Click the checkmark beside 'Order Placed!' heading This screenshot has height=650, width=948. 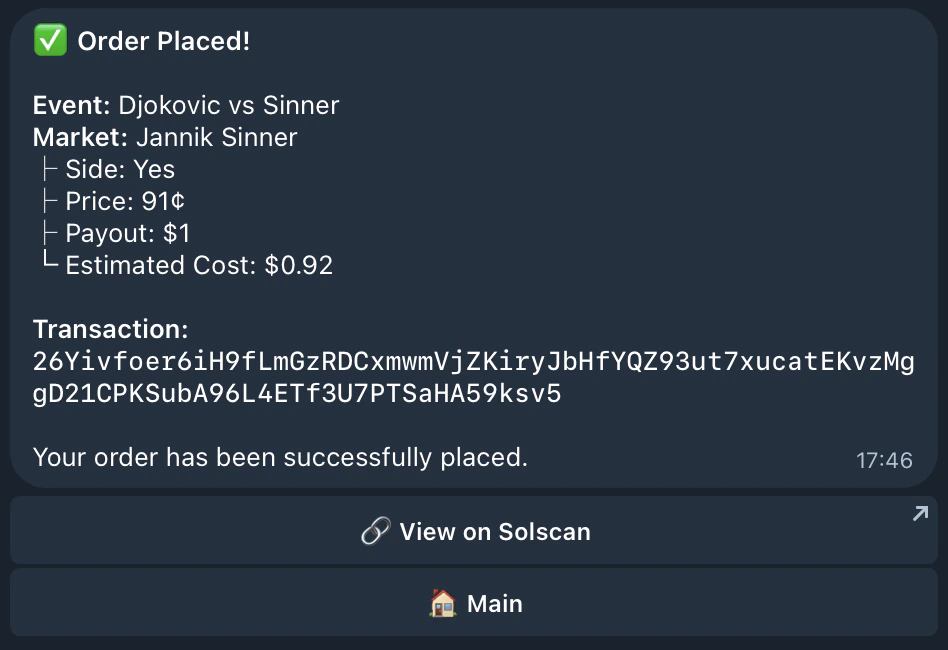coord(49,40)
